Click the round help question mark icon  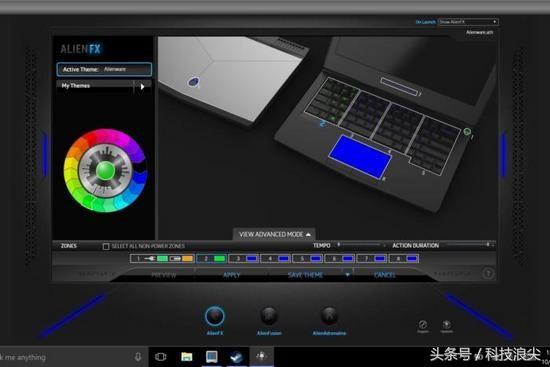488,273
